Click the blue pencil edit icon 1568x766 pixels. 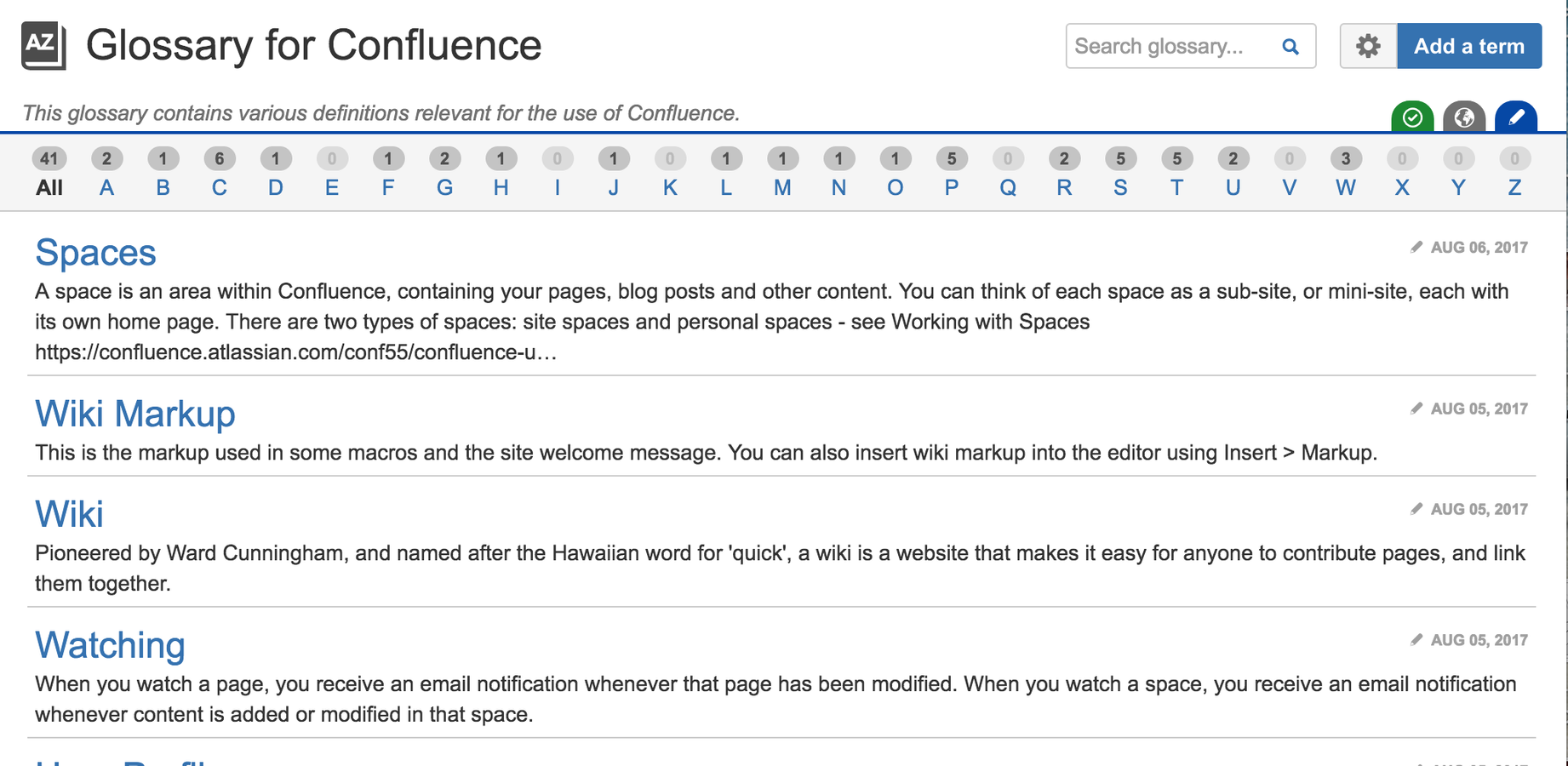tap(1516, 117)
